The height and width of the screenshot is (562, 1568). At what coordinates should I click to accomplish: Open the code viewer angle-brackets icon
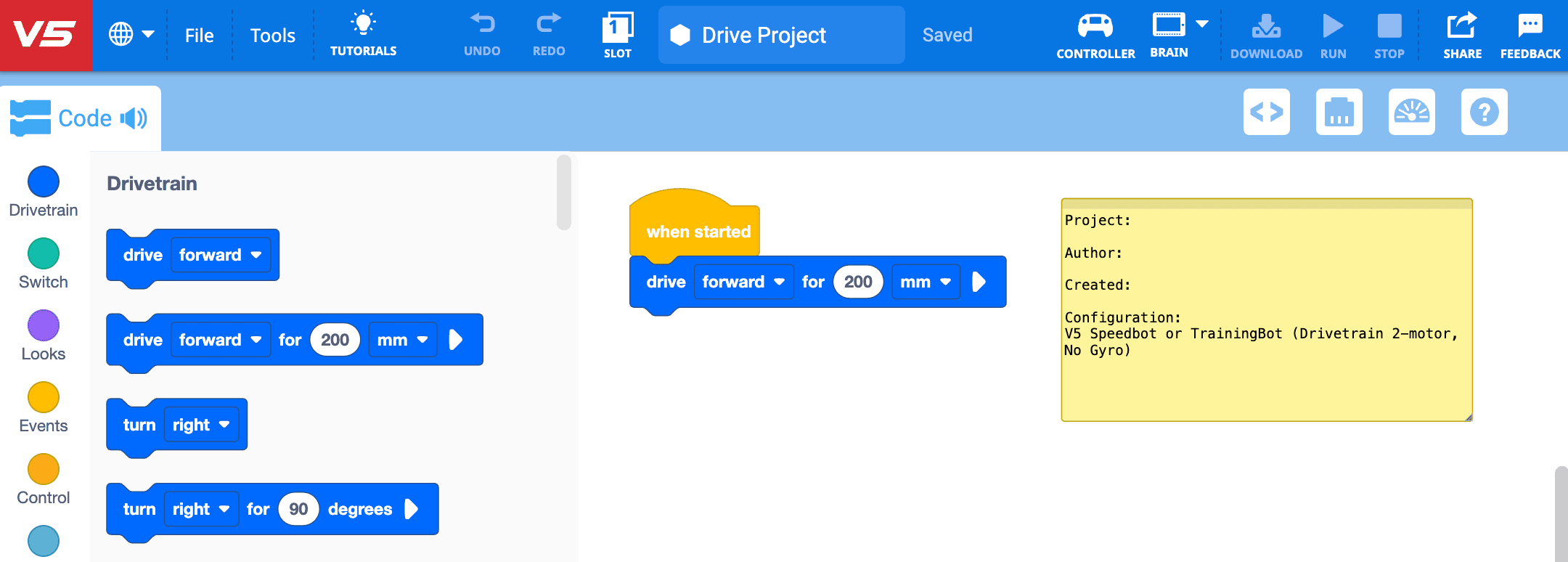pos(1266,112)
